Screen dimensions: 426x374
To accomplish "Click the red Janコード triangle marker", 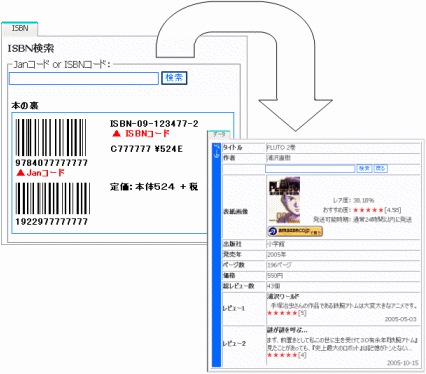I will [x=21, y=173].
